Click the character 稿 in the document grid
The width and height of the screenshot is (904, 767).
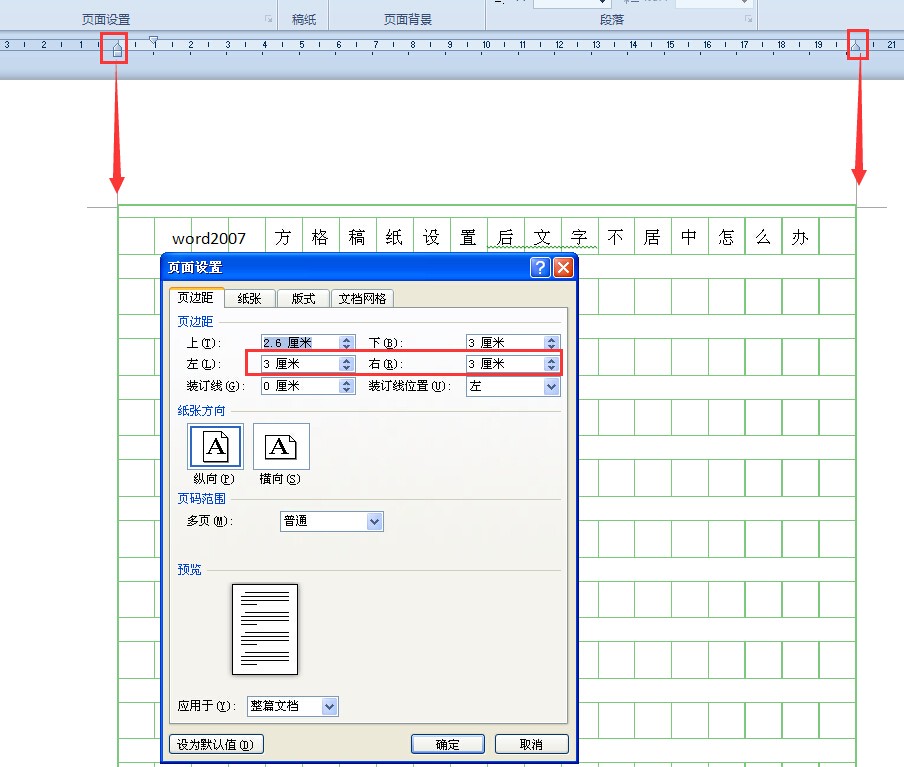[x=356, y=237]
